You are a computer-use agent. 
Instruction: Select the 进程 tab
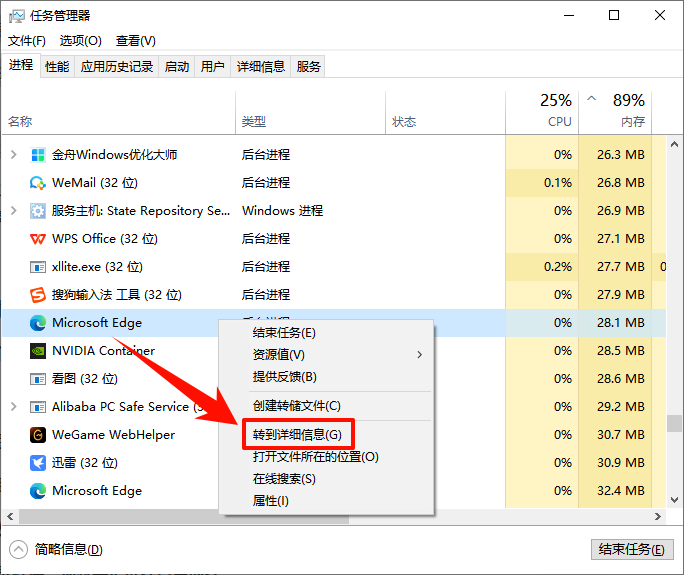21,65
